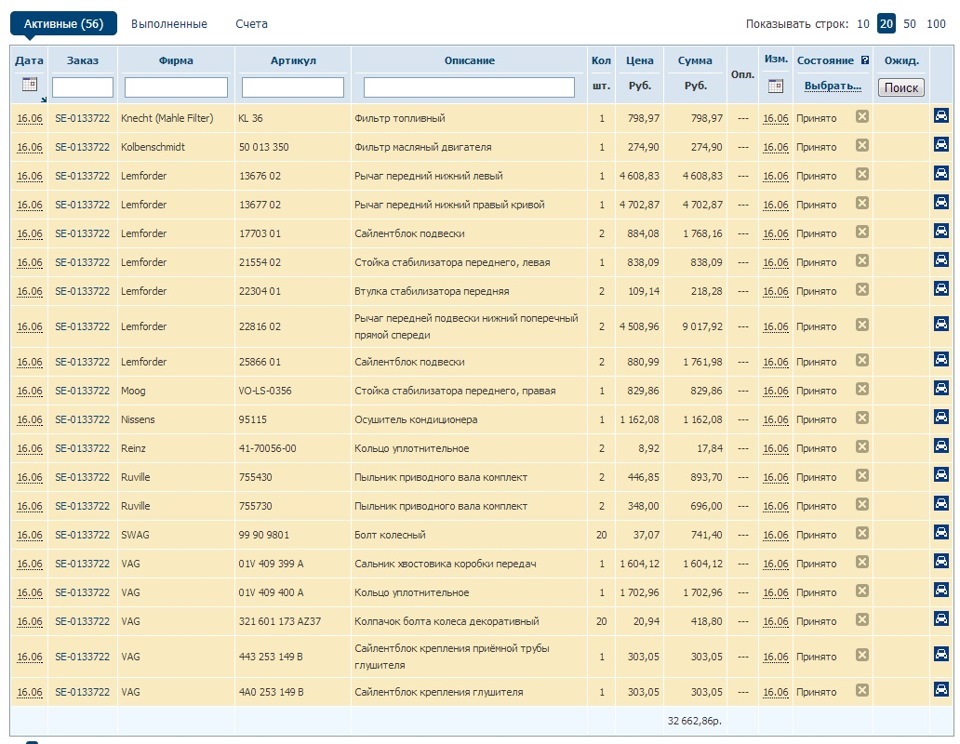
Task: Show 100 rows per page
Action: click(936, 24)
